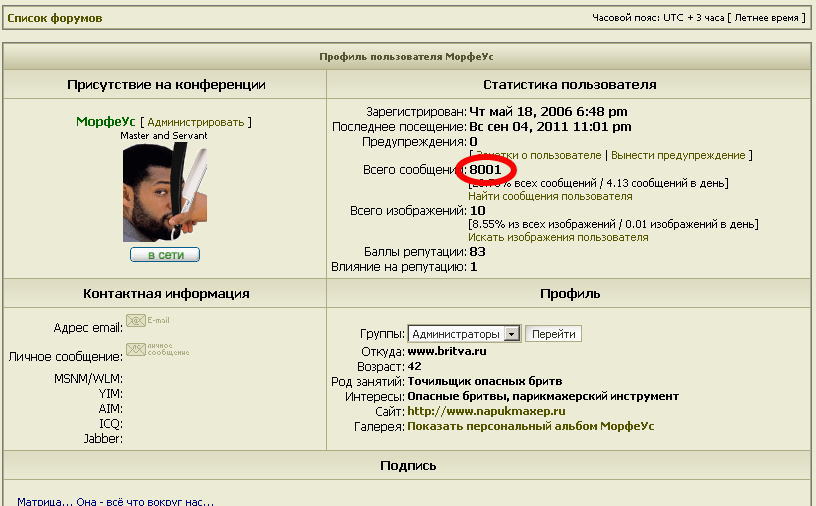Expand the 'Администраторы' groups dropdown
The height and width of the screenshot is (506, 816).
click(512, 334)
